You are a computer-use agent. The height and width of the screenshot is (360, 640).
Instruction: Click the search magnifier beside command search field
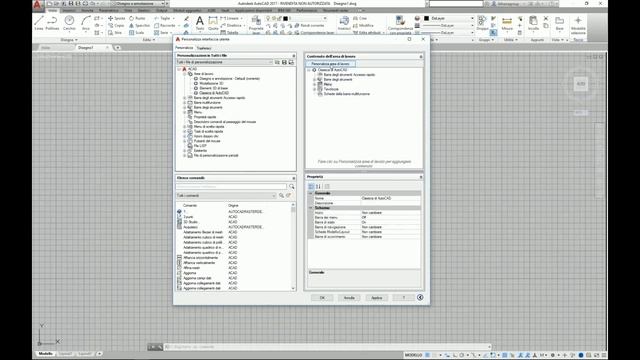[x=291, y=187]
